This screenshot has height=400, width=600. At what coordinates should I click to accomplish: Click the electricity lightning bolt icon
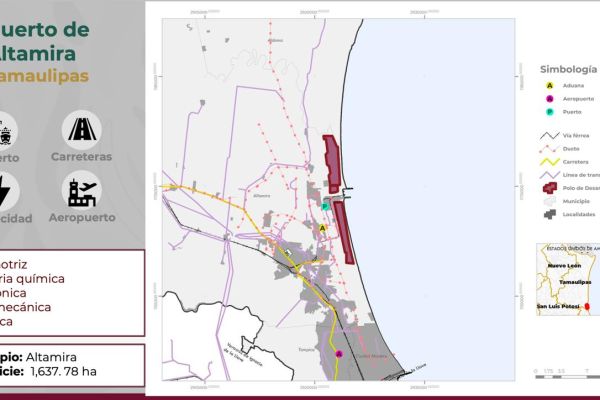6,190
